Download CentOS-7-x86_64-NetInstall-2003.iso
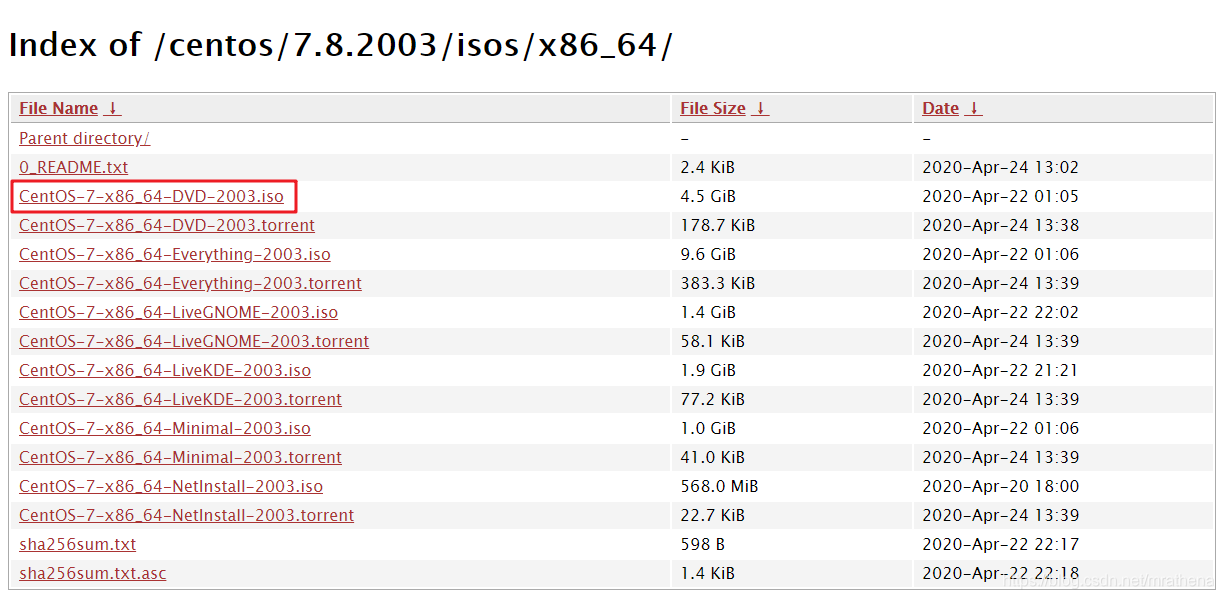The width and height of the screenshot is (1224, 599). pyautogui.click(x=171, y=486)
